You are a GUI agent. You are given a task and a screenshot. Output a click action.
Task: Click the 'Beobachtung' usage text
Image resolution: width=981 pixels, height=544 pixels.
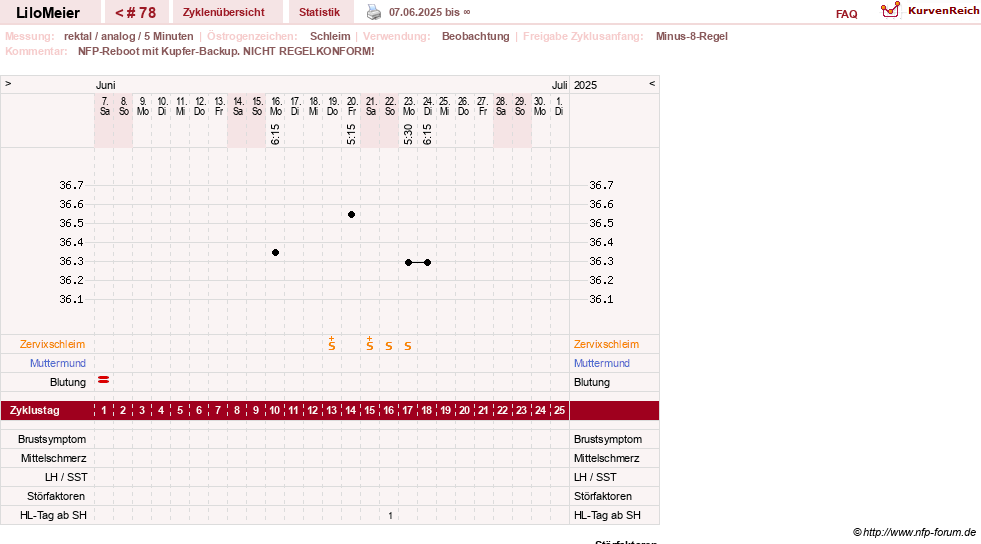(x=475, y=36)
